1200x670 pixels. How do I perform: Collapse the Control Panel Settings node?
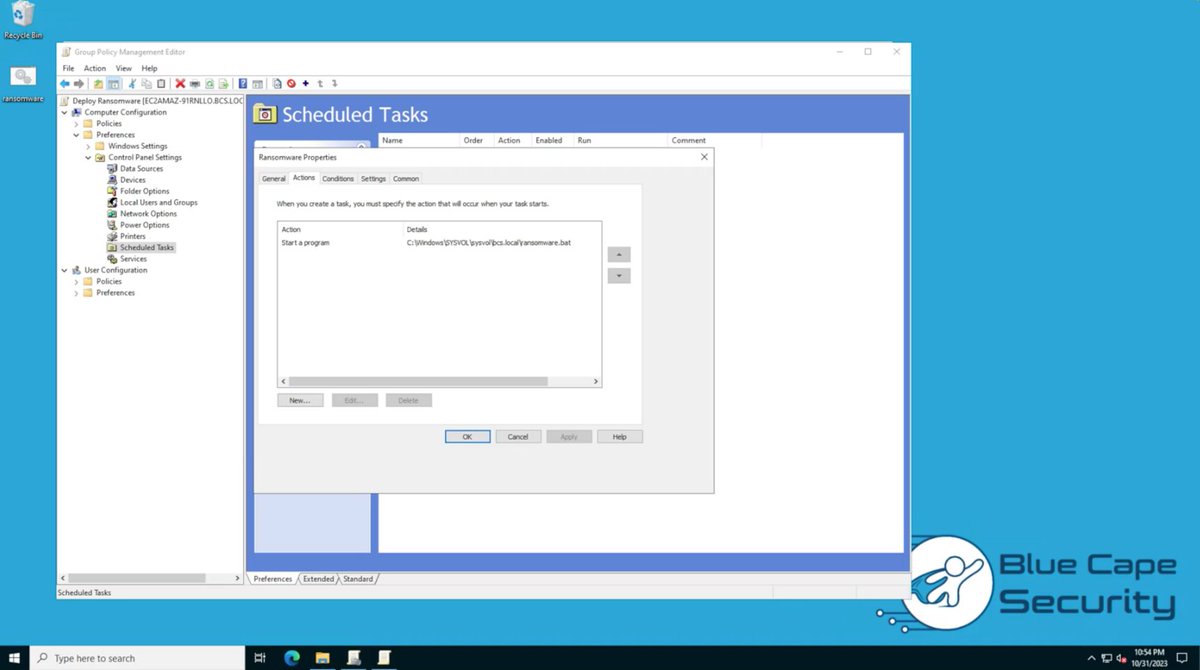pyautogui.click(x=88, y=157)
